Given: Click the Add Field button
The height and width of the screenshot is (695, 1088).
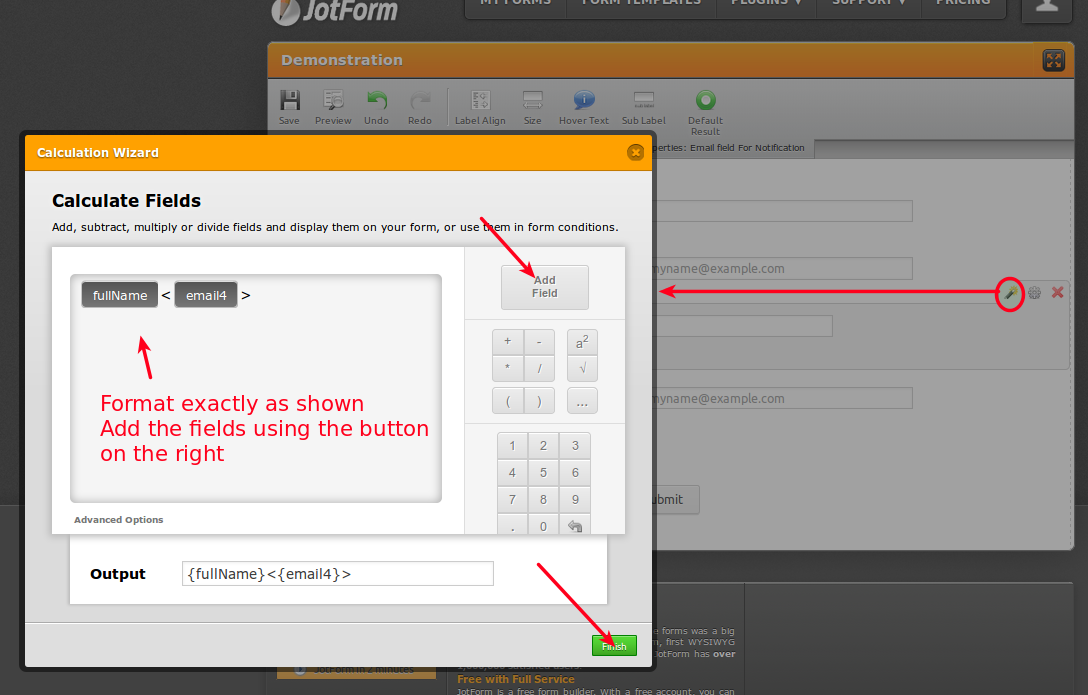Looking at the screenshot, I should tap(544, 287).
